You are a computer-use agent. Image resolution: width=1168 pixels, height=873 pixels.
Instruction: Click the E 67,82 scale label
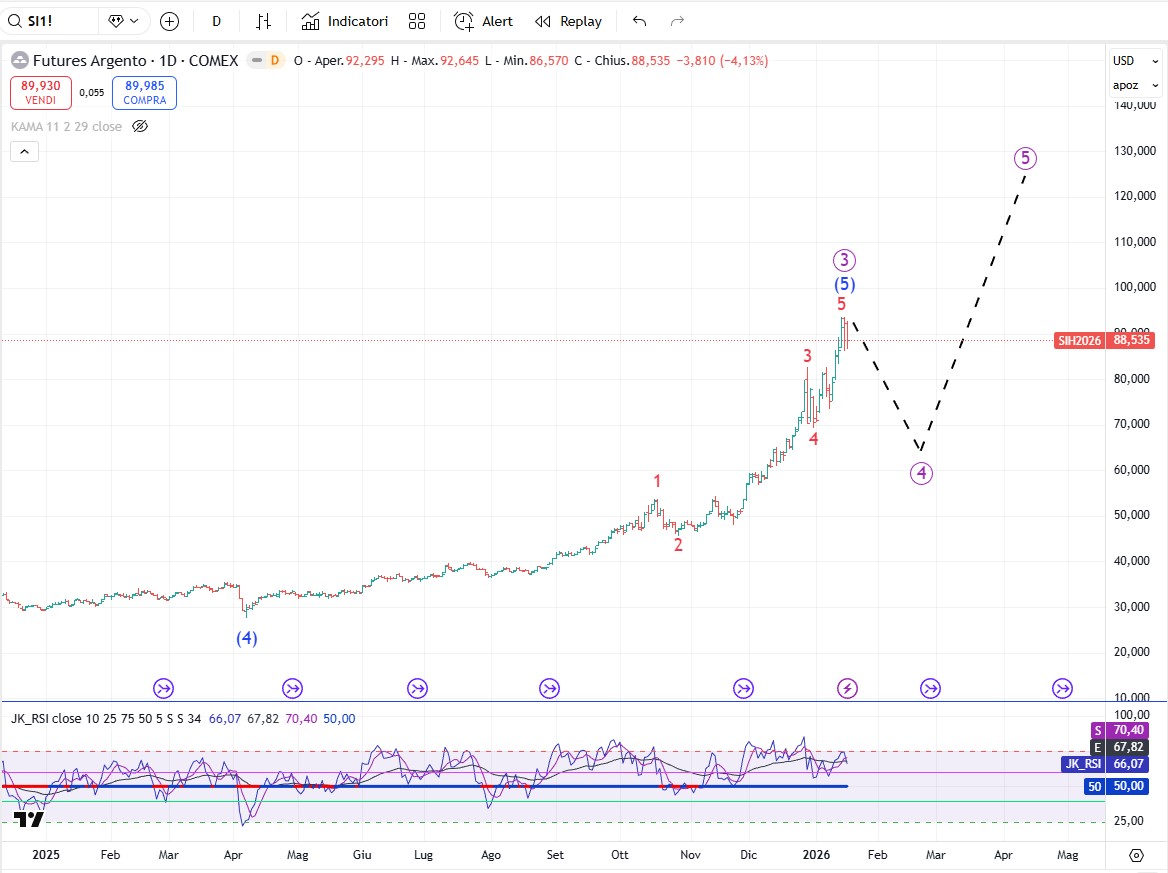click(x=1120, y=747)
